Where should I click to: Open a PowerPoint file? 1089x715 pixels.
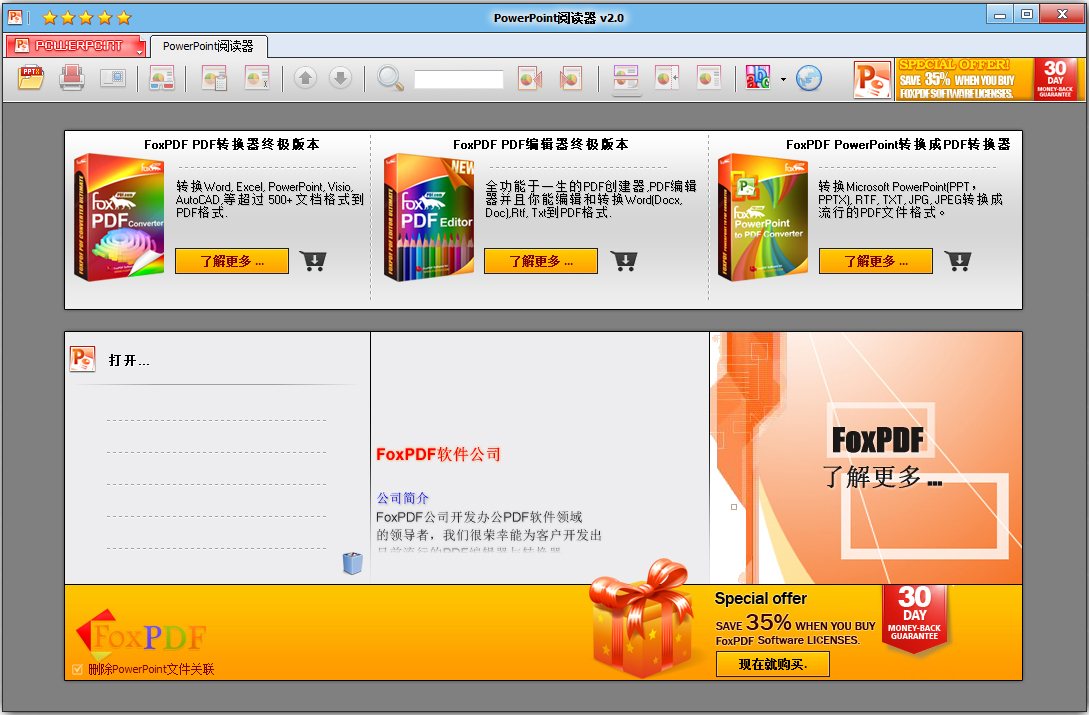click(31, 78)
